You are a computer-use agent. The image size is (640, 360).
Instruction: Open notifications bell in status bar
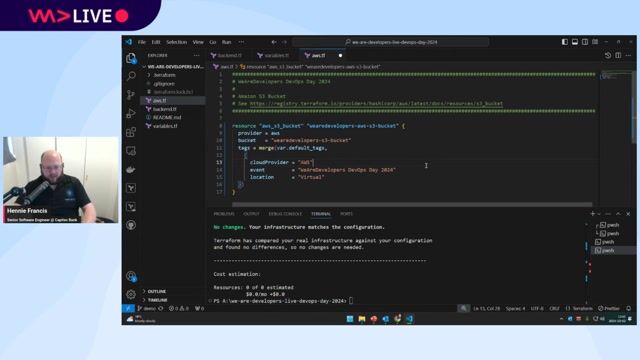coord(629,309)
